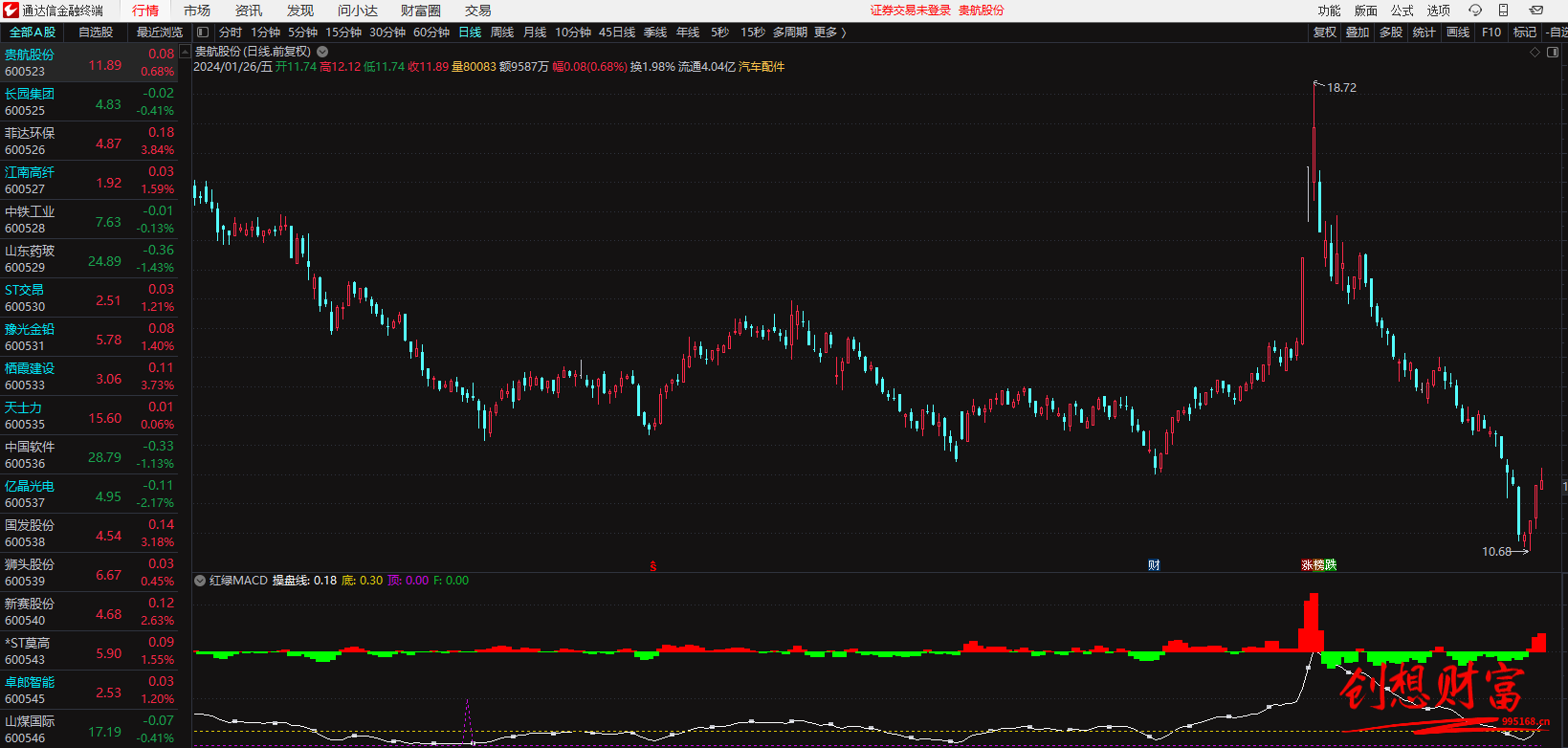This screenshot has width=1568, height=748.
Task: Open the 财富圈 tab
Action: click(x=421, y=11)
